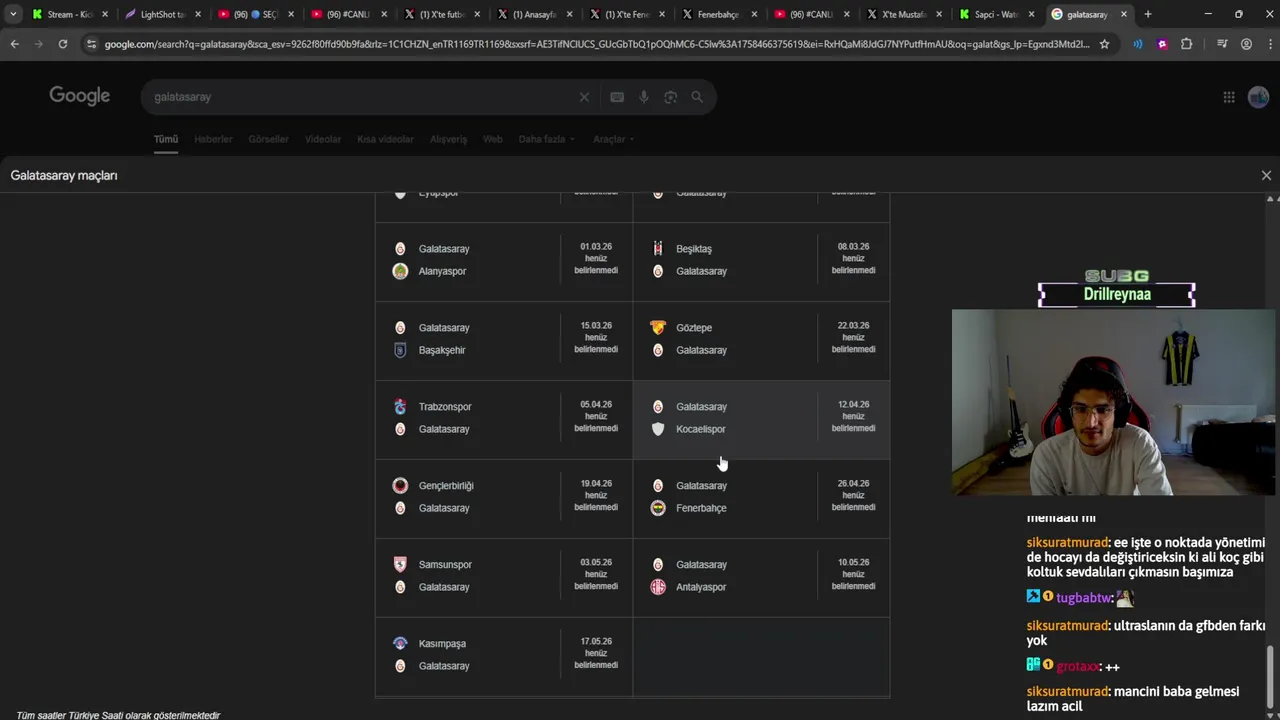Switch to the Alışveriş tab
The image size is (1280, 720).
448,139
